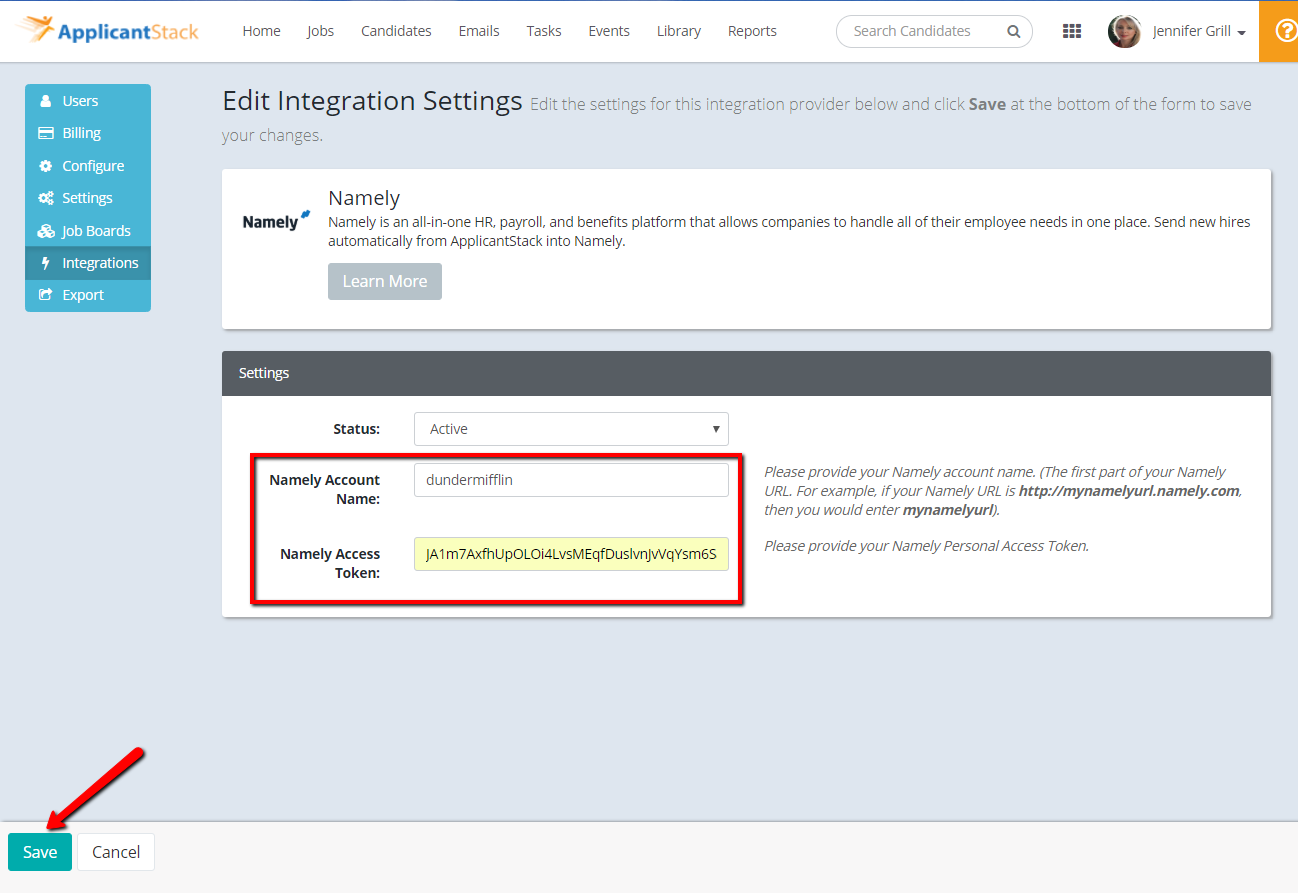Open the Status dropdown showing Active
This screenshot has width=1298, height=893.
click(570, 428)
